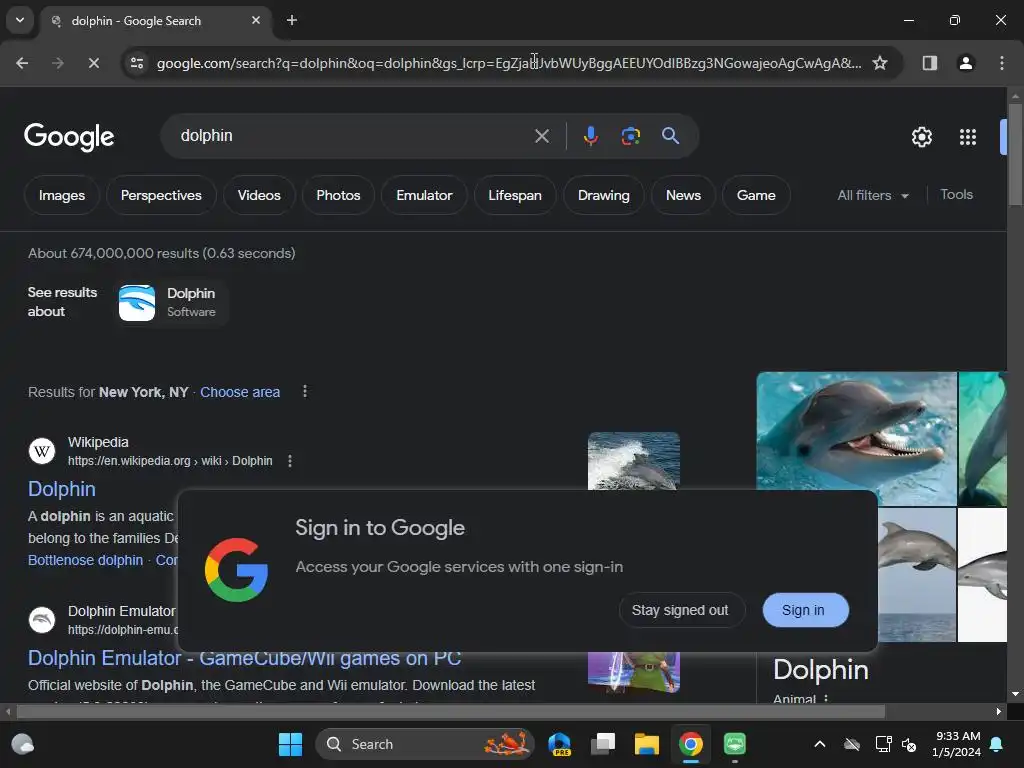Select the Images filter chip
Screen dimensions: 1024x768
pyautogui.click(x=61, y=195)
